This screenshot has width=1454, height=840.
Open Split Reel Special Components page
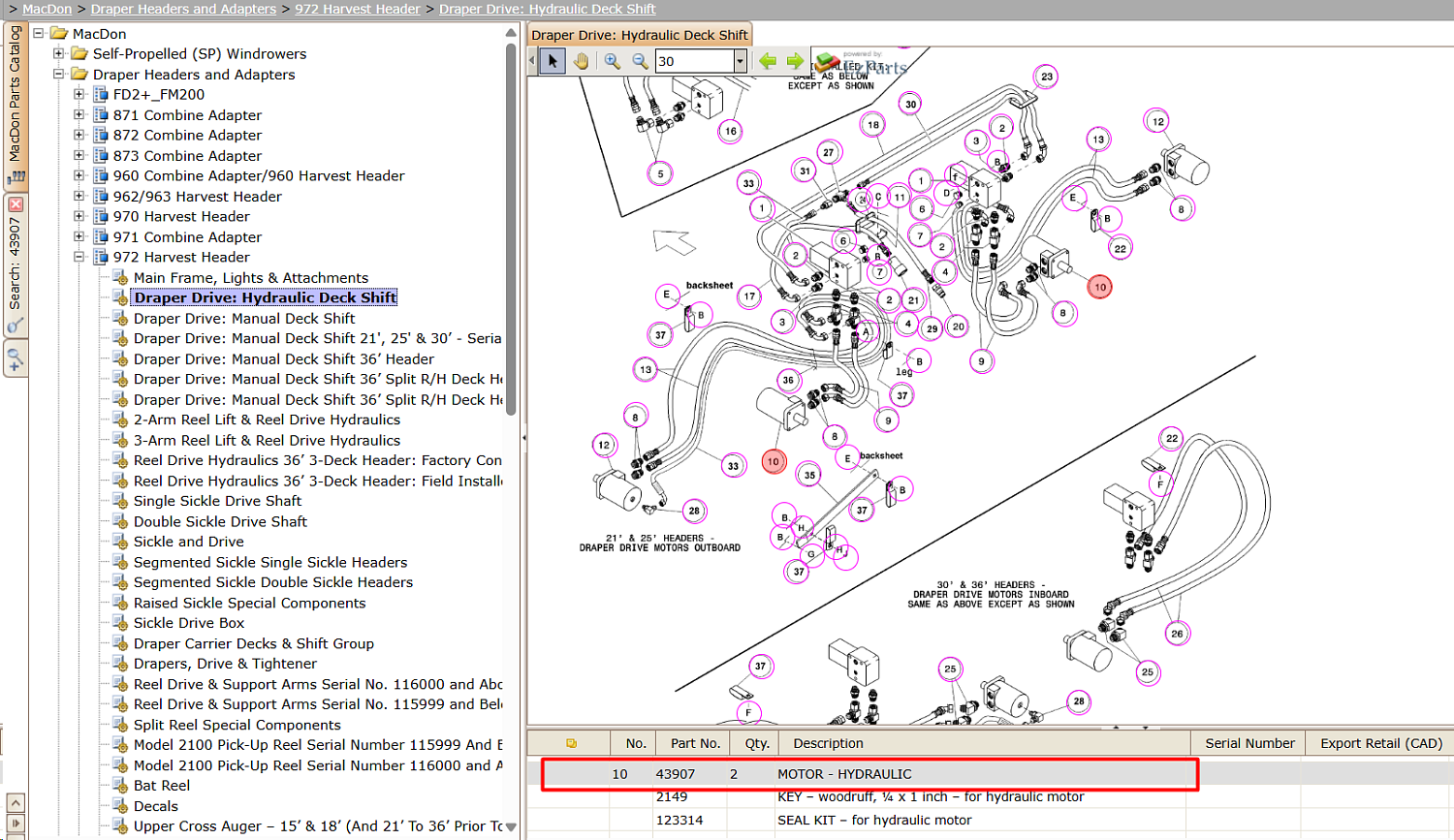point(237,725)
